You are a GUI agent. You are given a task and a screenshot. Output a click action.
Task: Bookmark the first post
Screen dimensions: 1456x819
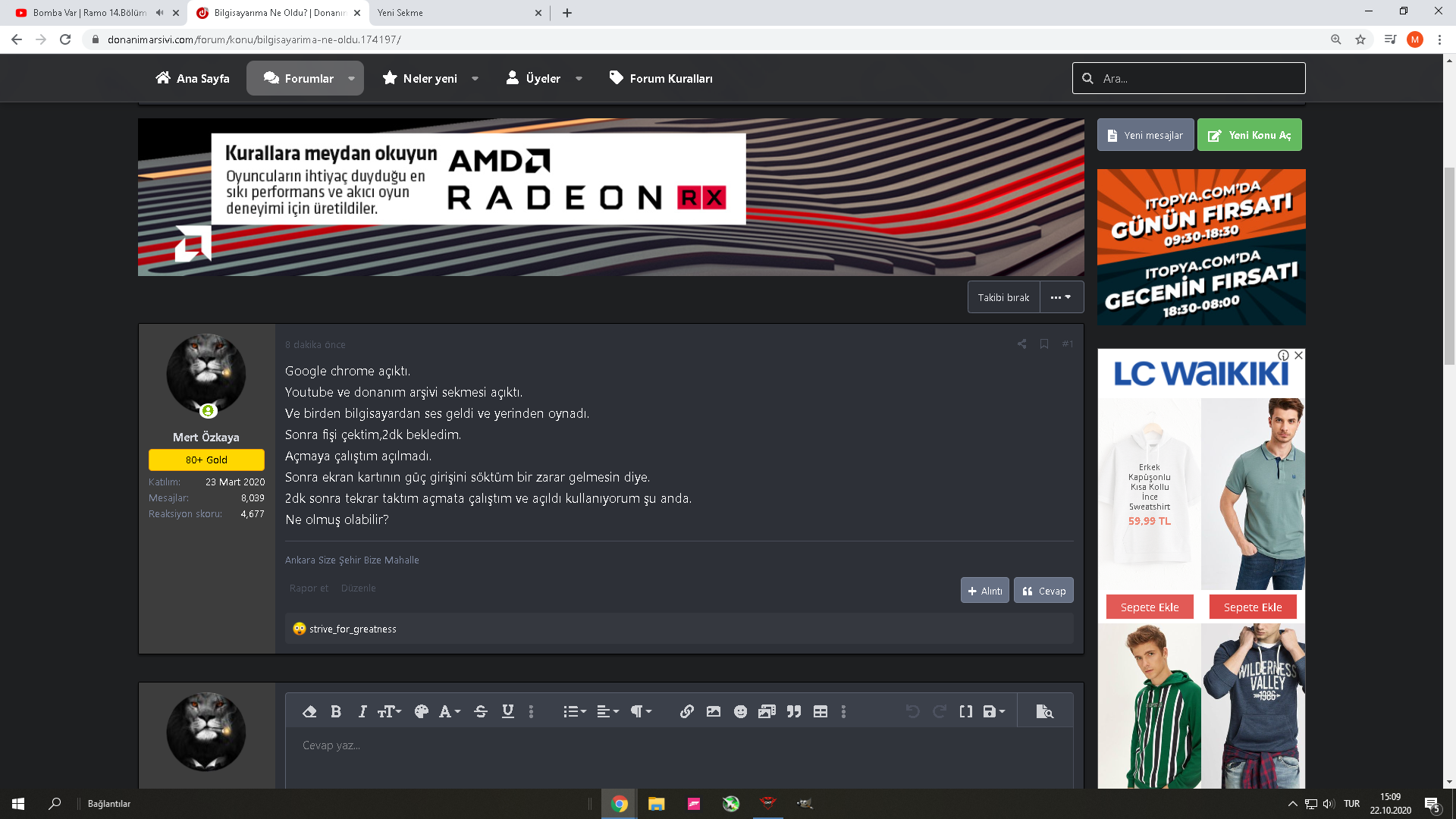tap(1044, 344)
